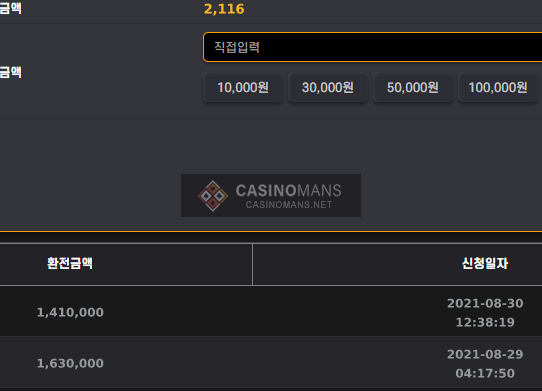Select the 1,630,000 withdrawal amount cell
The height and width of the screenshot is (391, 542).
[70, 363]
